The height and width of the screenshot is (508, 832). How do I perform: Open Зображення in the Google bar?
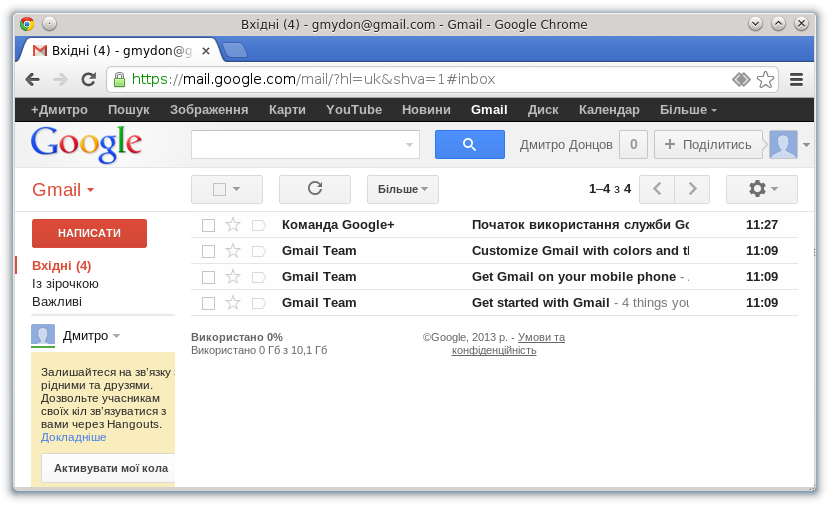(x=209, y=110)
